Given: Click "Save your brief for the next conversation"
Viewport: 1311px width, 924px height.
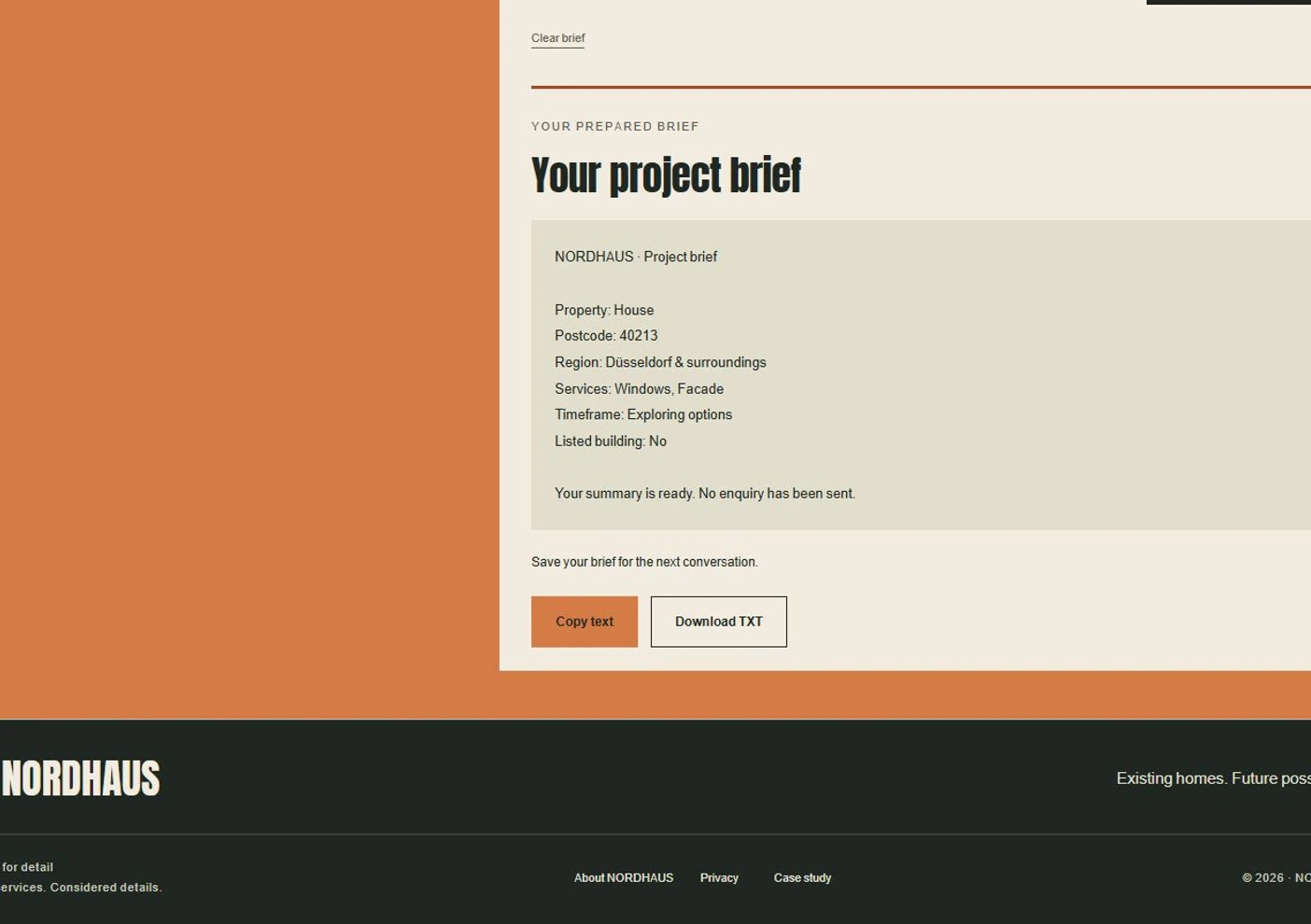Looking at the screenshot, I should pyautogui.click(x=644, y=562).
